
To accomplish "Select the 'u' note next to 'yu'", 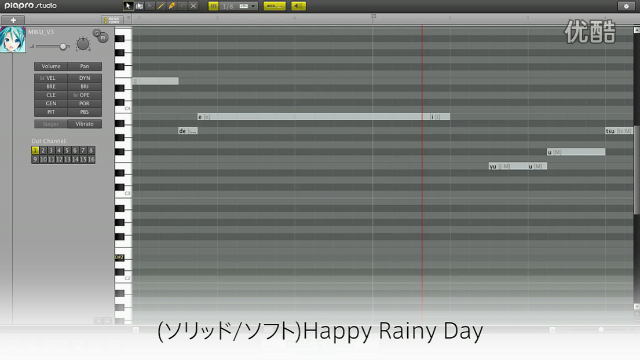I will pyautogui.click(x=537, y=166).
